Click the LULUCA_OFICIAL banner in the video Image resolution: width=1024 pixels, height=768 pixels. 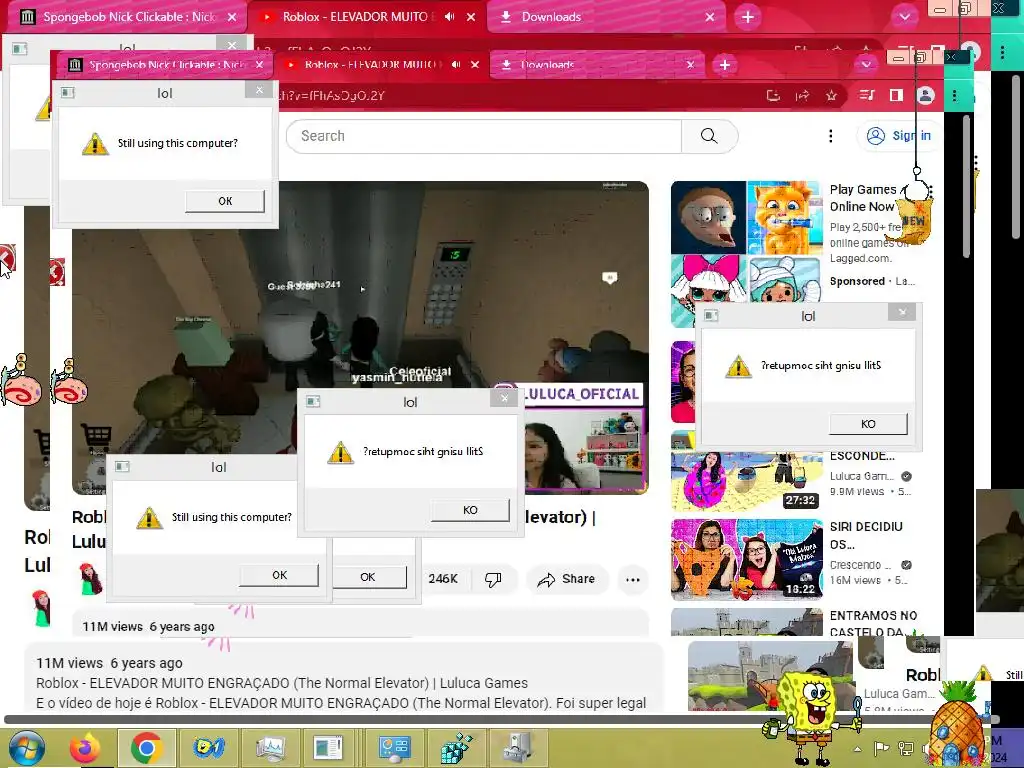point(582,394)
